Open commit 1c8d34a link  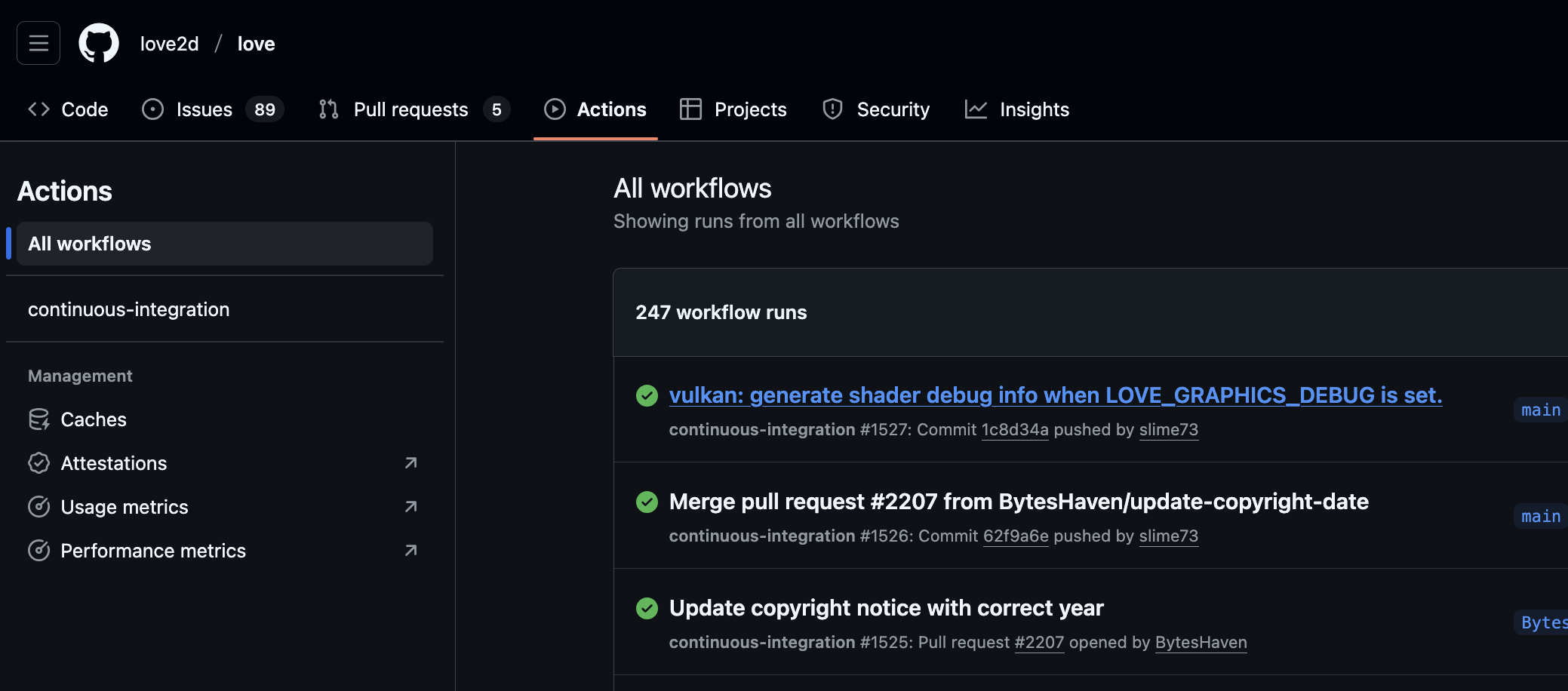[x=1015, y=430]
